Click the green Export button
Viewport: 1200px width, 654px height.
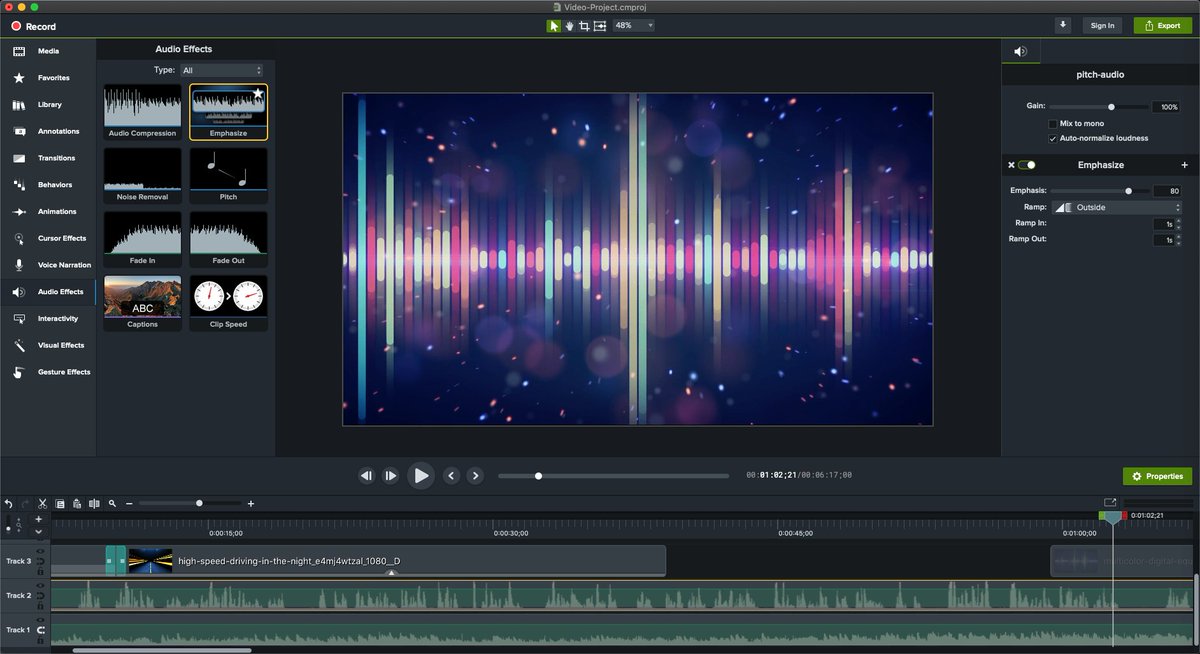(x=1162, y=25)
